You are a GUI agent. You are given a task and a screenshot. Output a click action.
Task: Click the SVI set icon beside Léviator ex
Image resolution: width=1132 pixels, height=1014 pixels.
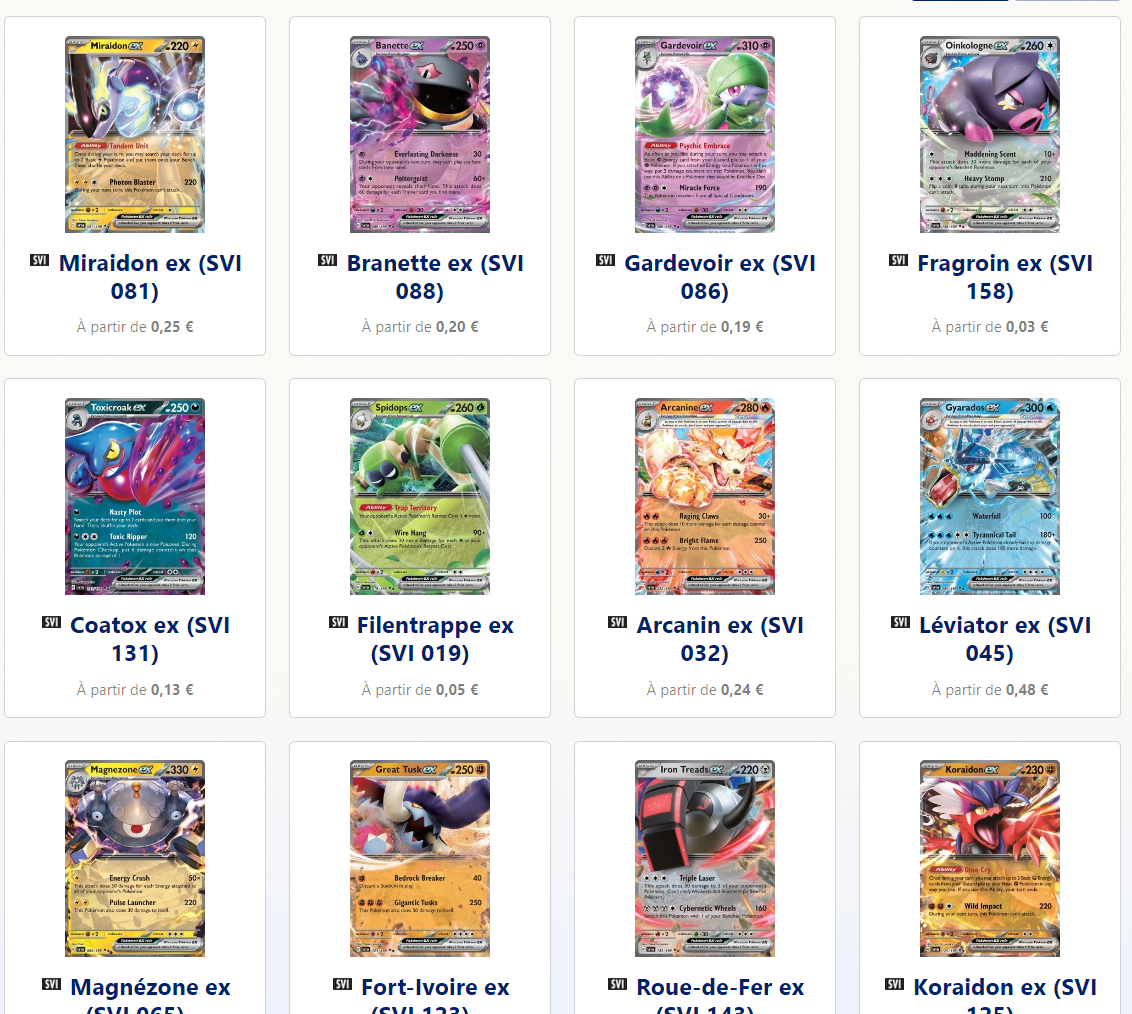click(900, 622)
